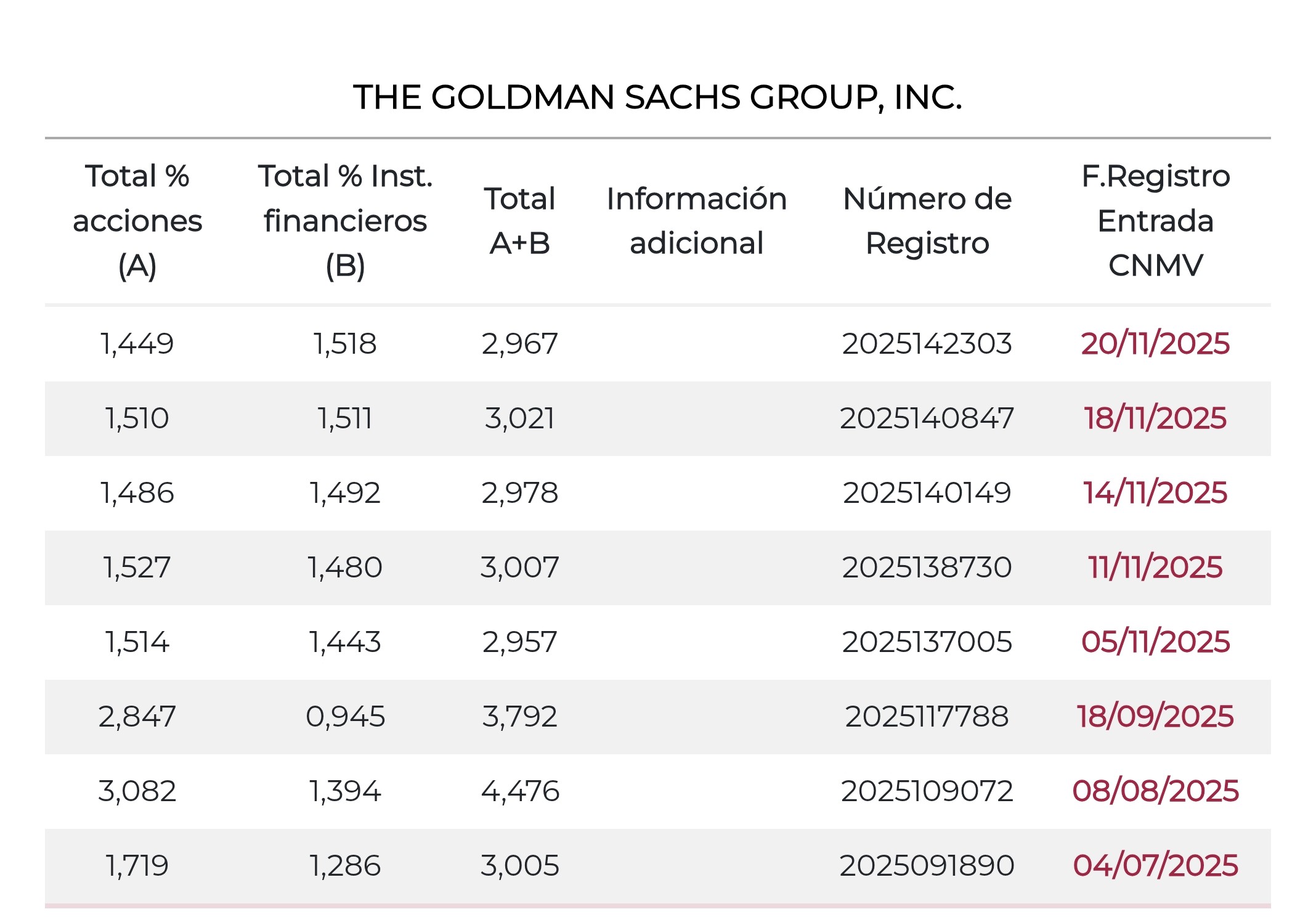The image size is (1316, 917).
Task: Select registration number 2025142303
Action: (x=927, y=344)
